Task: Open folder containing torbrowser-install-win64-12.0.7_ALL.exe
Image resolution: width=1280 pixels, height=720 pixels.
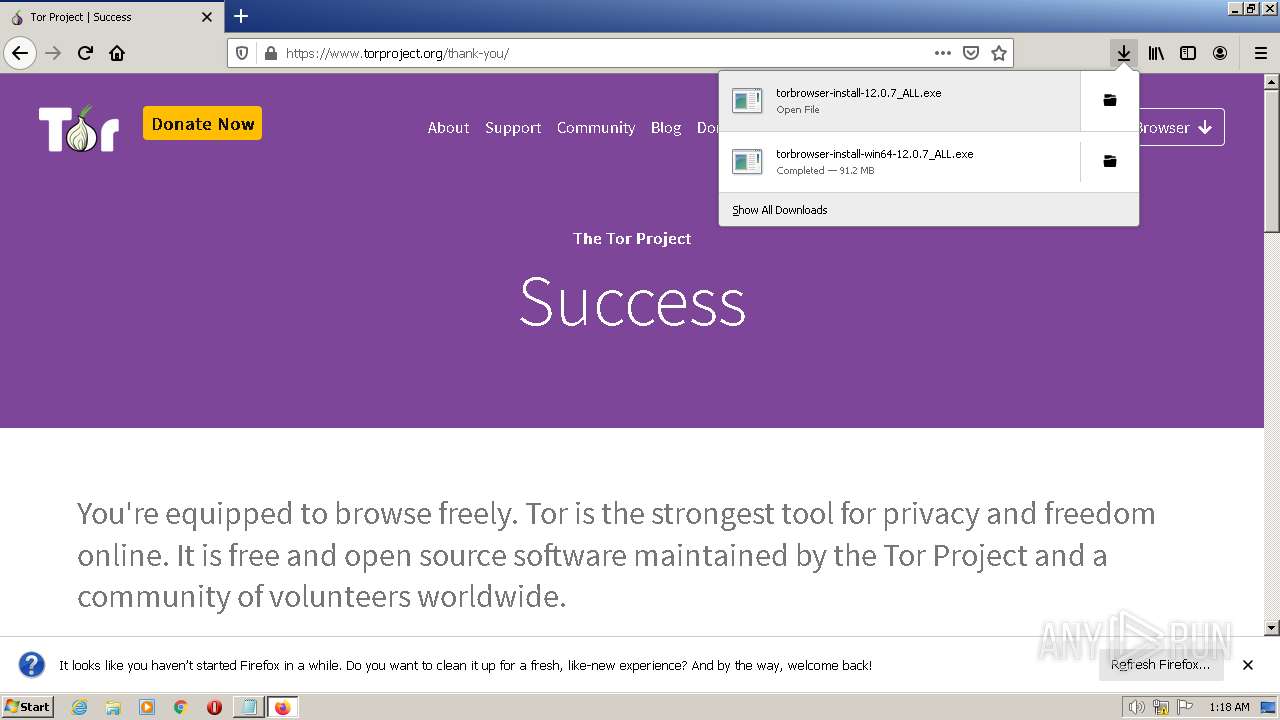Action: tap(1110, 161)
